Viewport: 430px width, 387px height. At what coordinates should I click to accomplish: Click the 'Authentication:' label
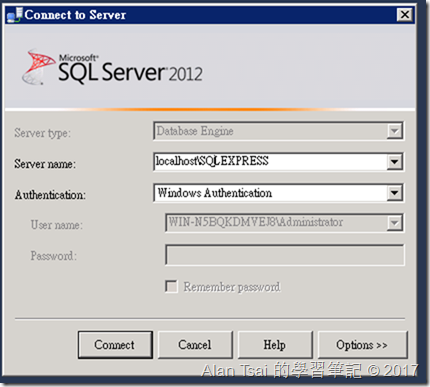50,195
